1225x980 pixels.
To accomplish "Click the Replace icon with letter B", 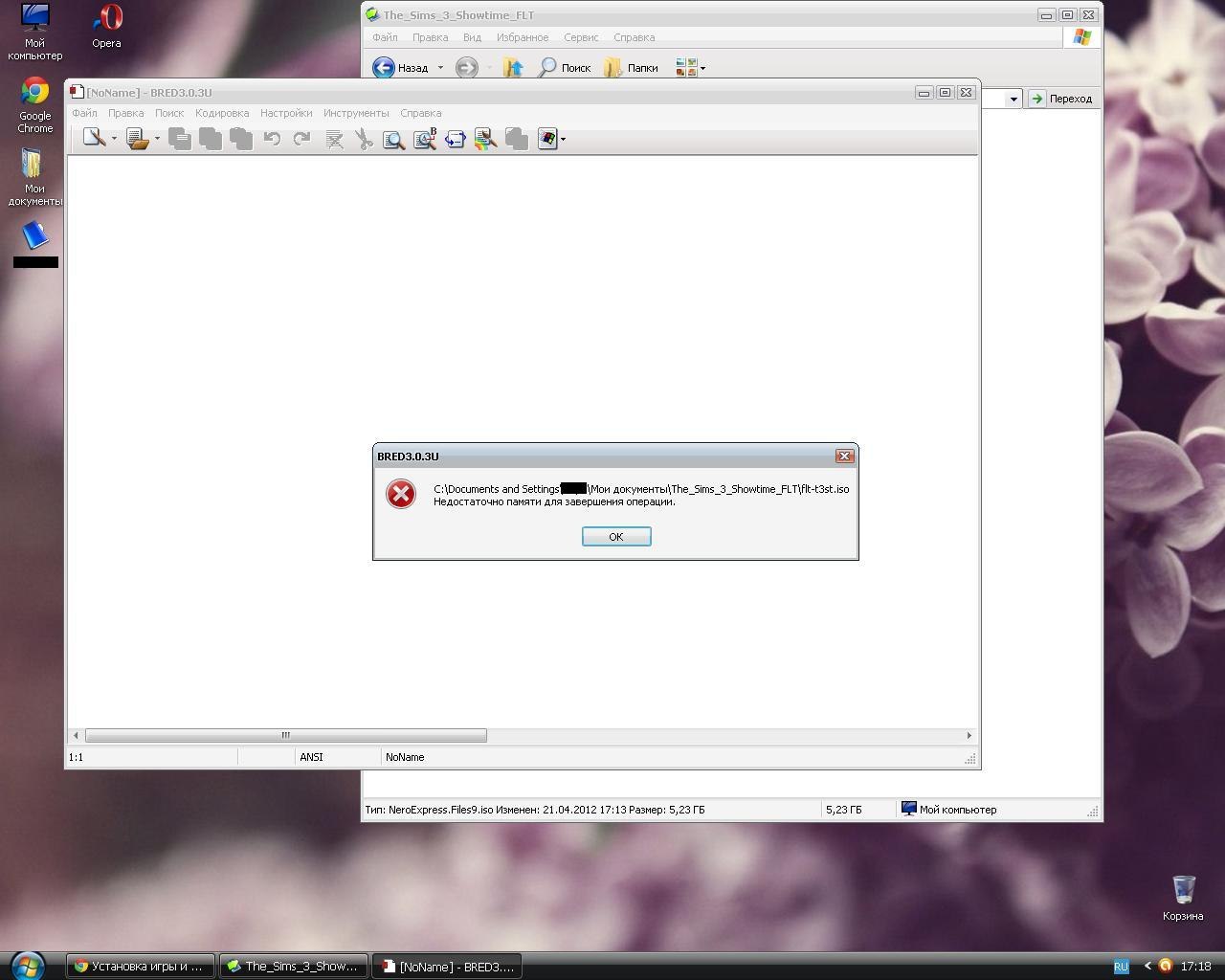I will pos(424,140).
